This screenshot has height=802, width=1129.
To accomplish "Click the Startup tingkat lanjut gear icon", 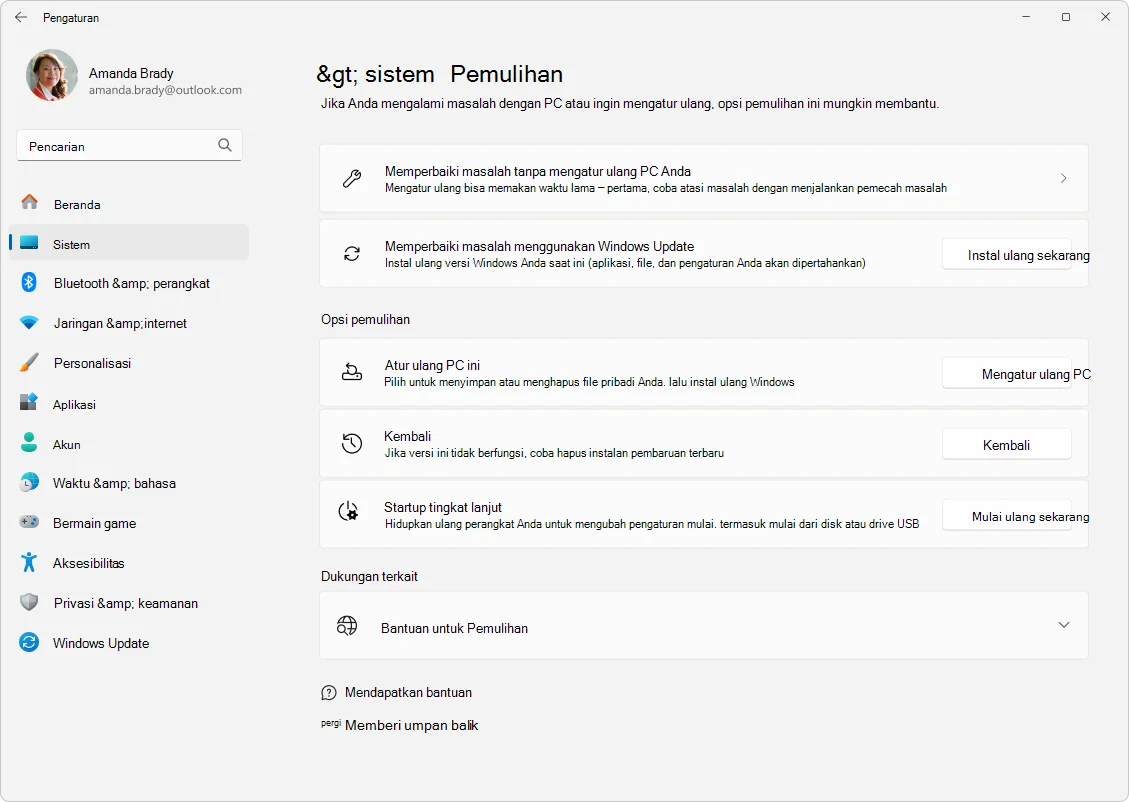I will click(x=349, y=512).
